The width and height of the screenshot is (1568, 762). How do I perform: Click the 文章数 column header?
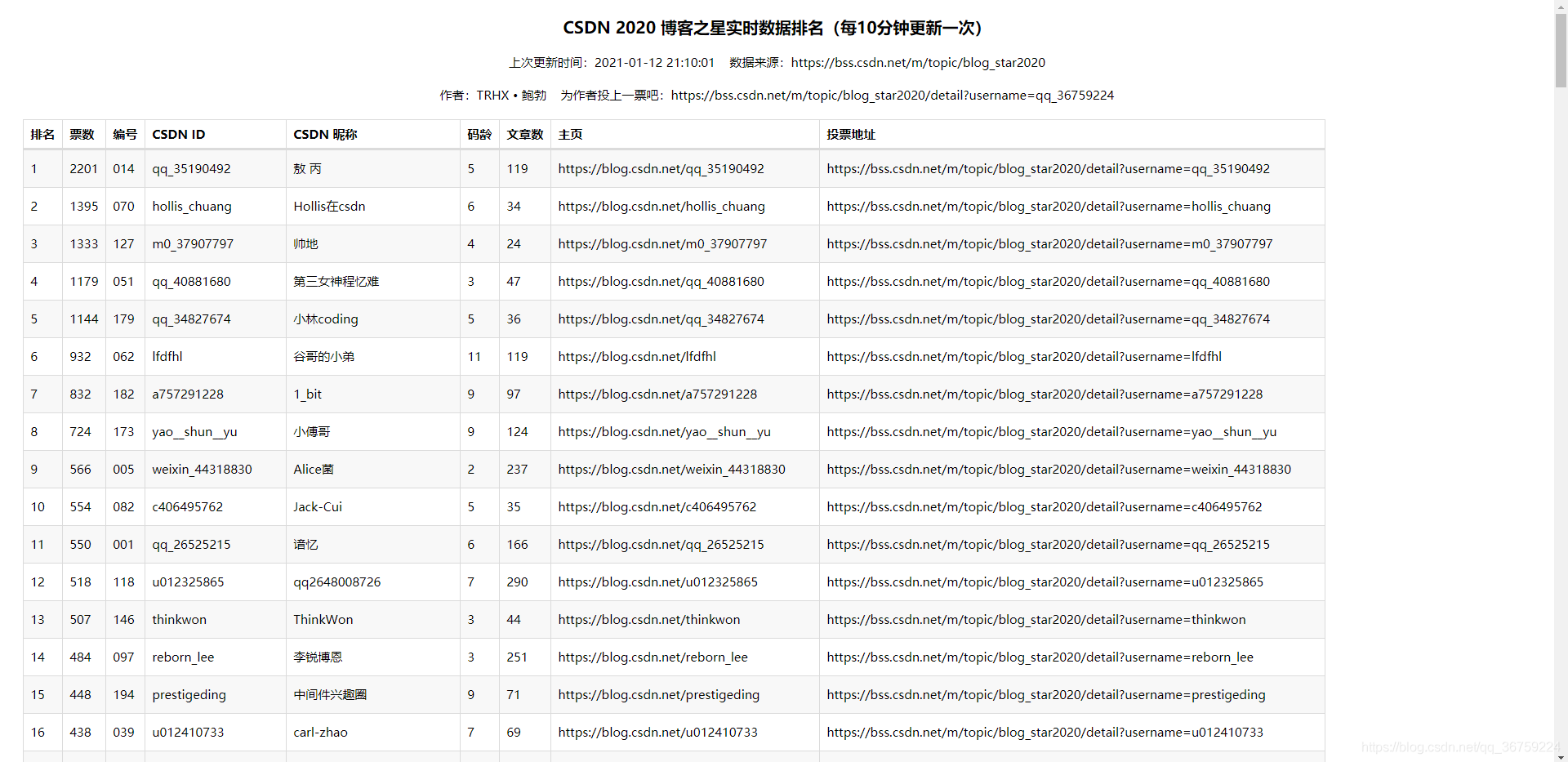click(525, 135)
